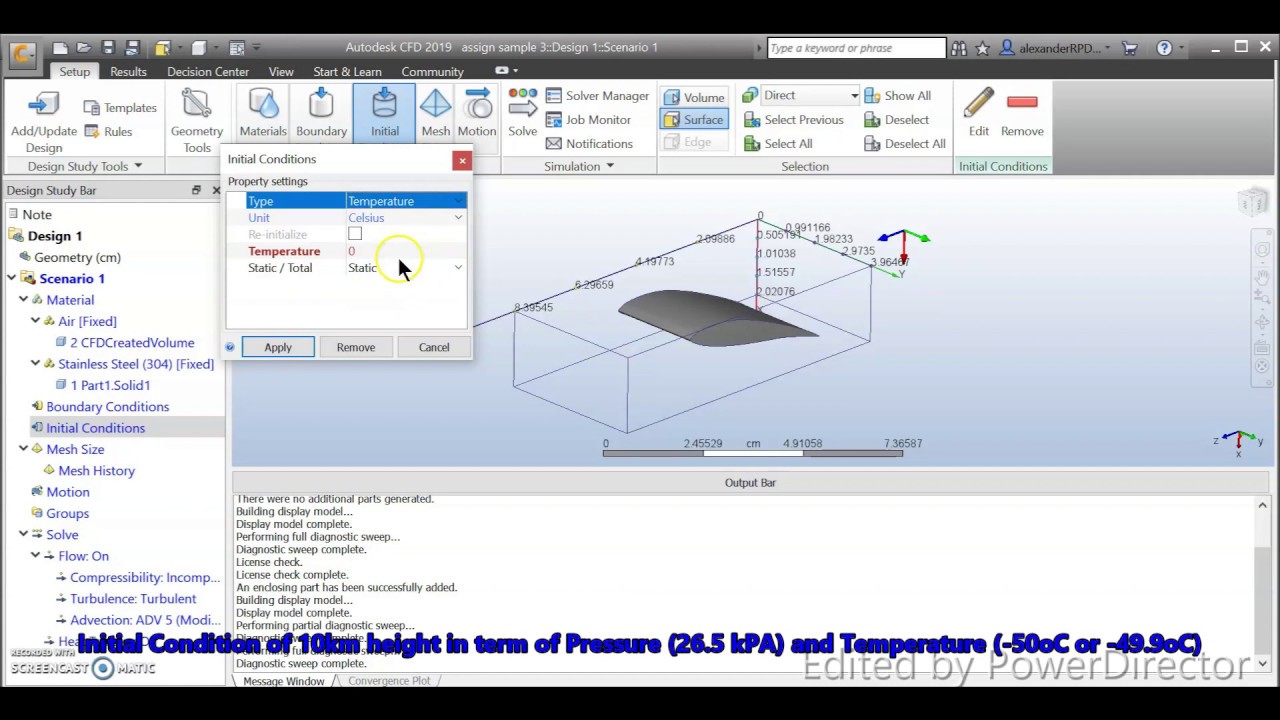The width and height of the screenshot is (1280, 720).
Task: Click the Open folder icon in quick access
Action: click(x=85, y=47)
